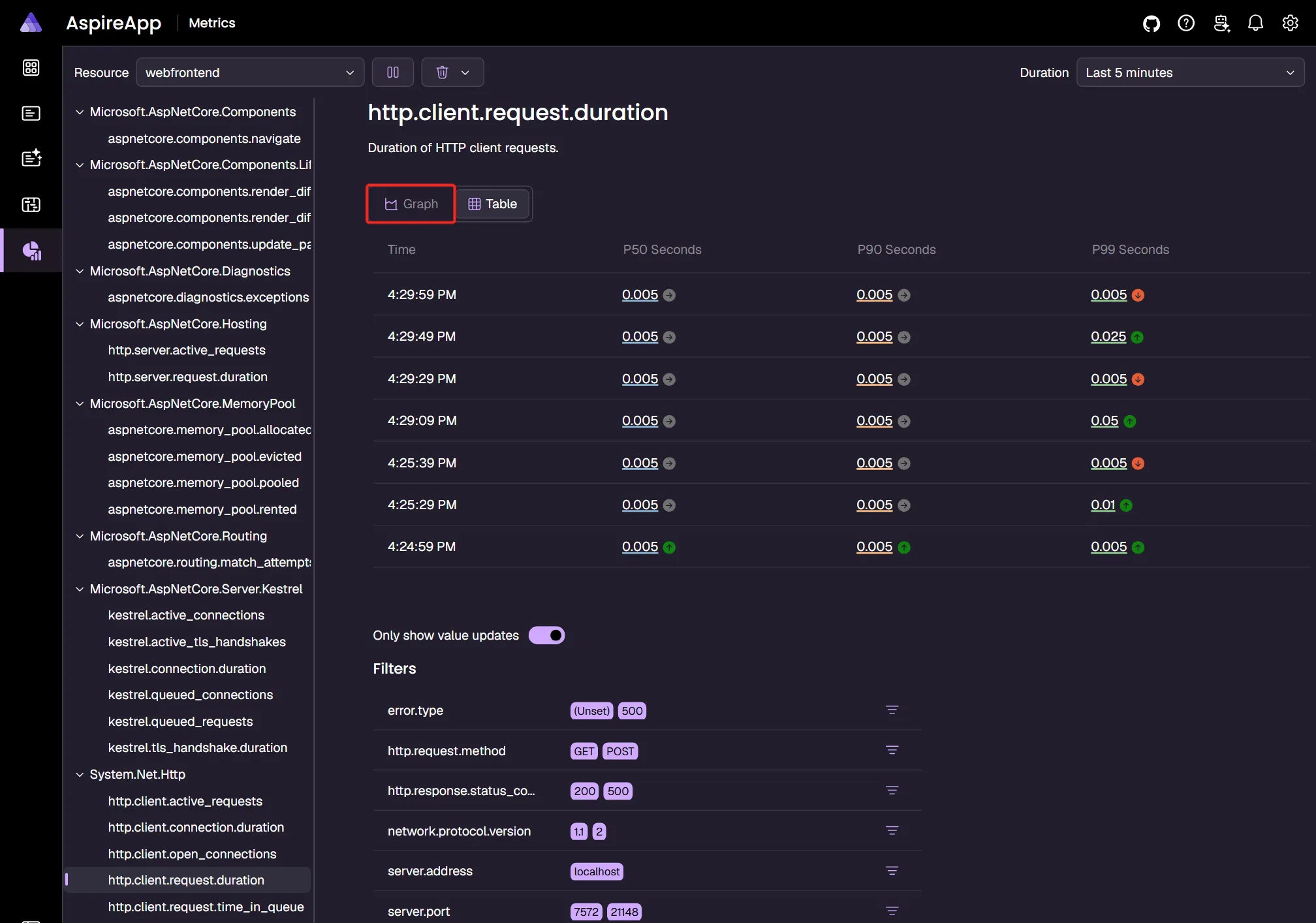Screen dimensions: 1316x923
Task: Open P99 value 0.05 at 4:29:09 PM
Action: click(1104, 421)
